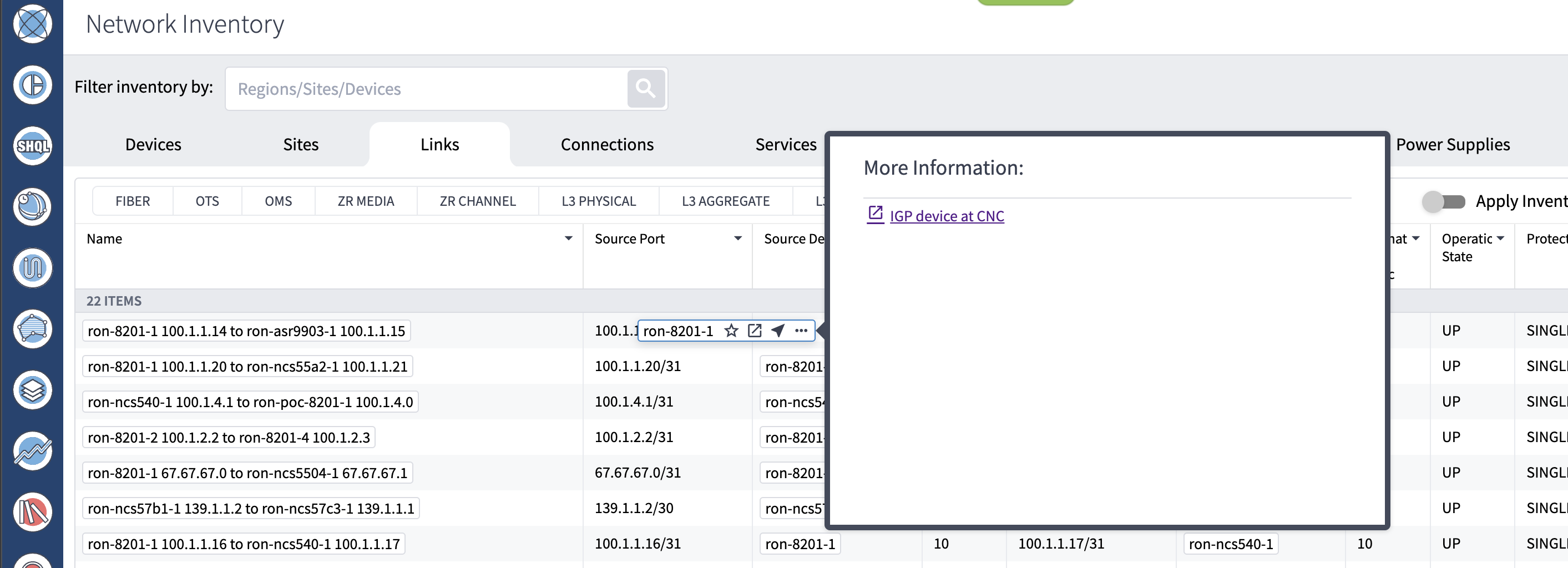Open the SHQL query sidebar icon
The image size is (1568, 568).
32,146
